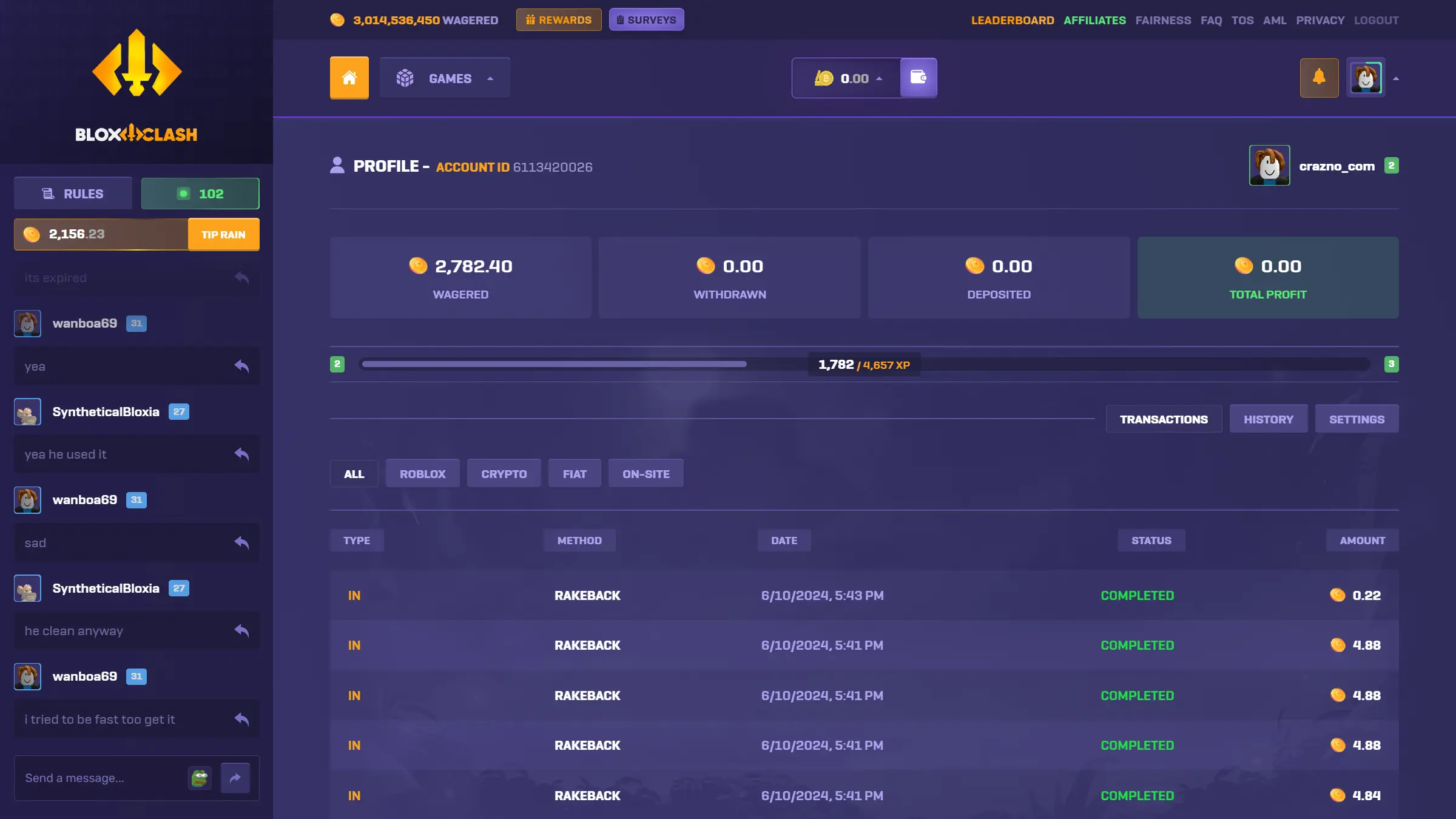The height and width of the screenshot is (819, 1456).
Task: Click wanboa69 username above 'sad' message
Action: point(85,500)
